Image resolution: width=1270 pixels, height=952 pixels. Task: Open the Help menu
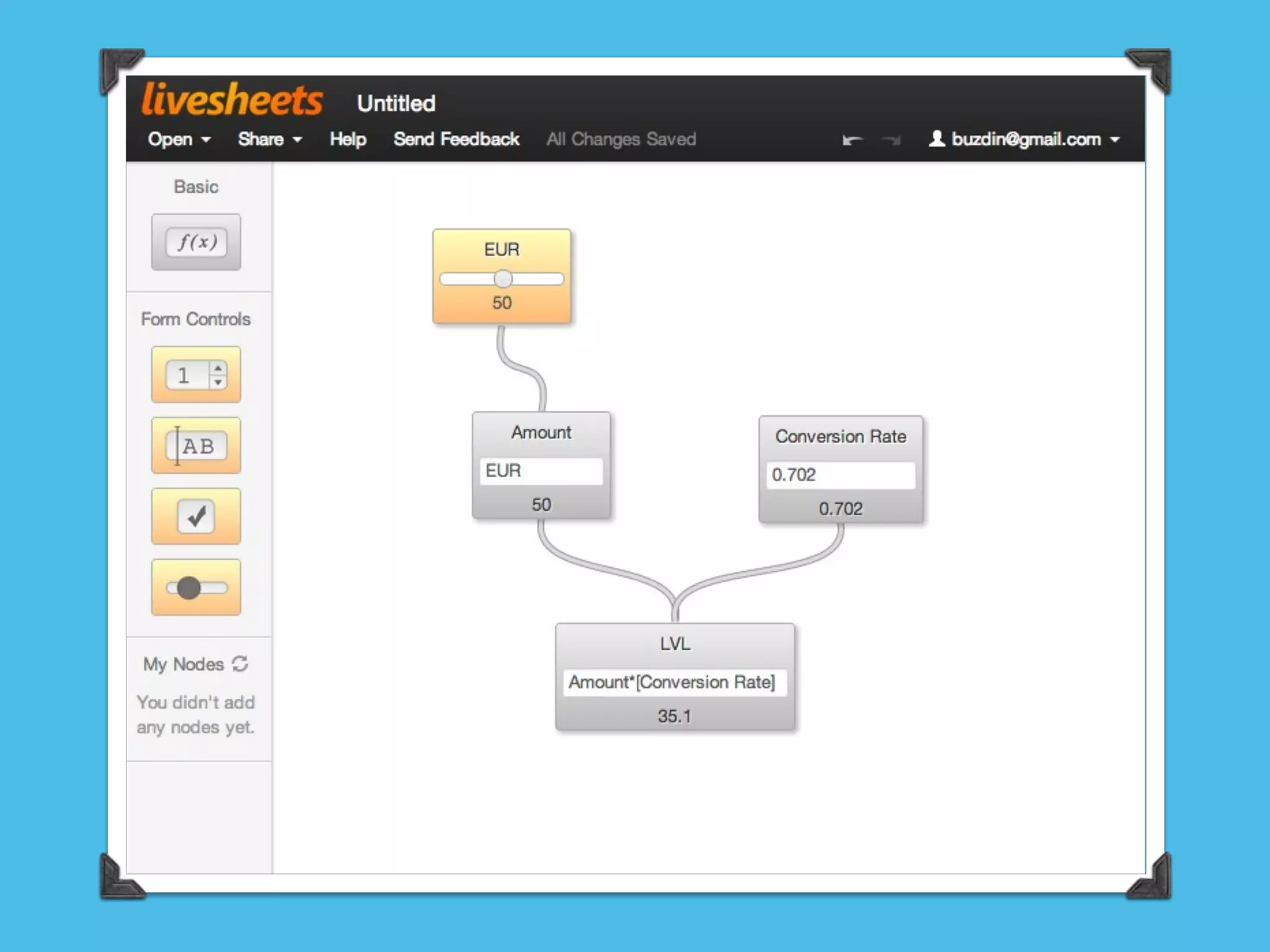pos(348,139)
